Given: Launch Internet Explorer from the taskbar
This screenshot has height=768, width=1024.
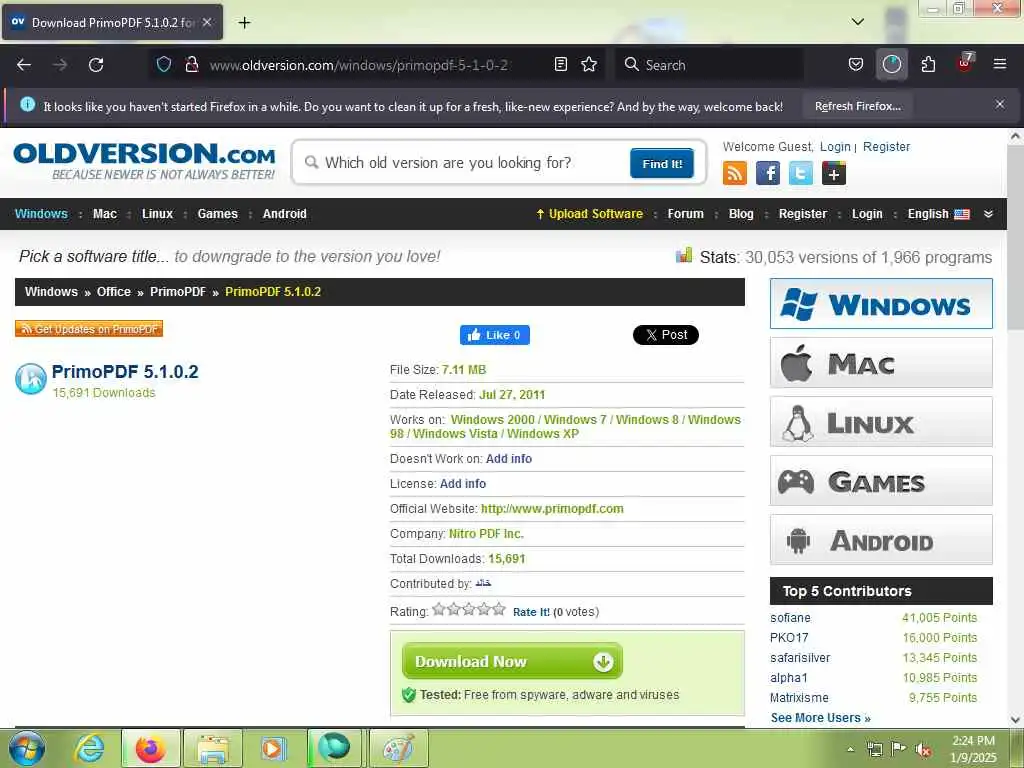Looking at the screenshot, I should pyautogui.click(x=89, y=748).
